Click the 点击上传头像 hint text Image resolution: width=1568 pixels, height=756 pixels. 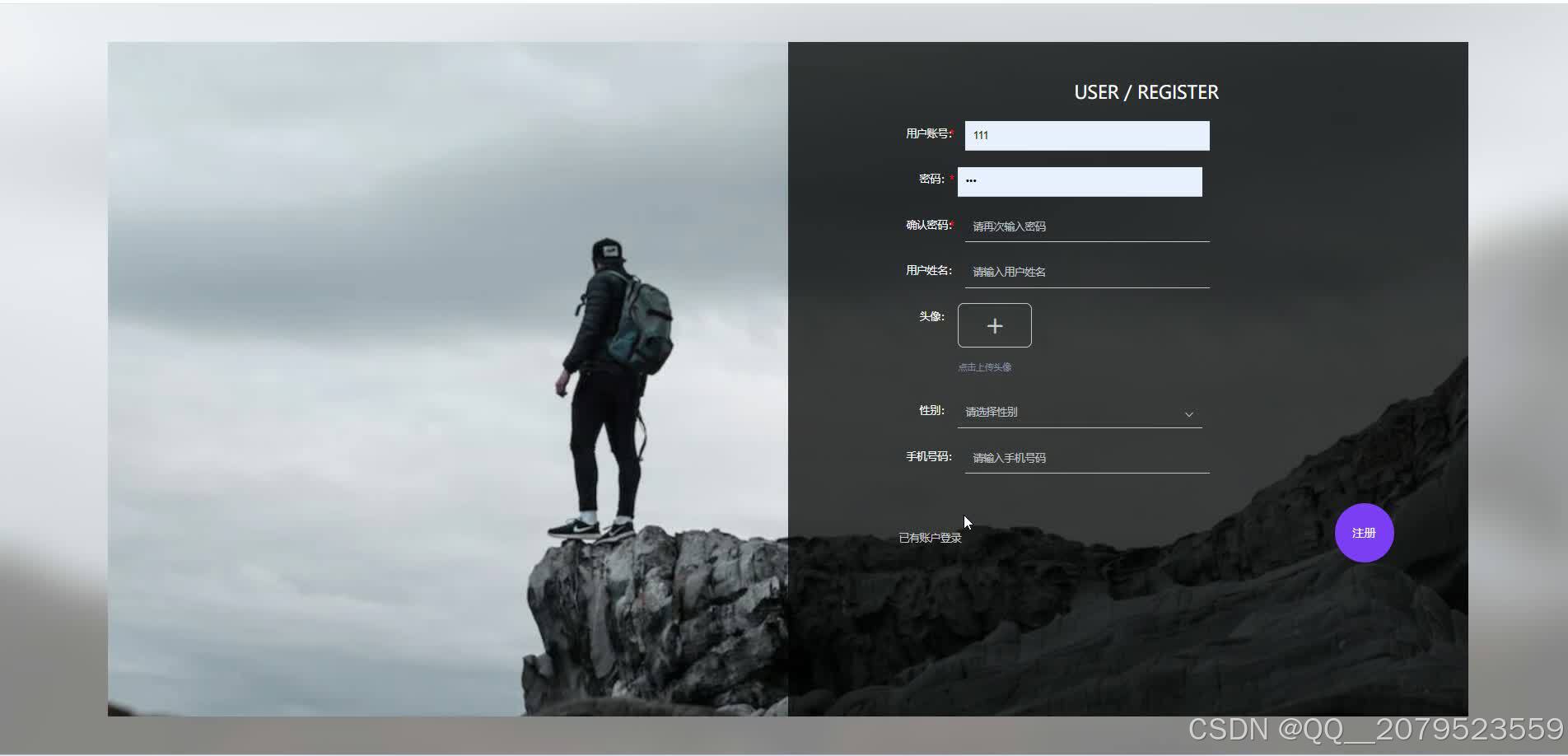(x=985, y=367)
